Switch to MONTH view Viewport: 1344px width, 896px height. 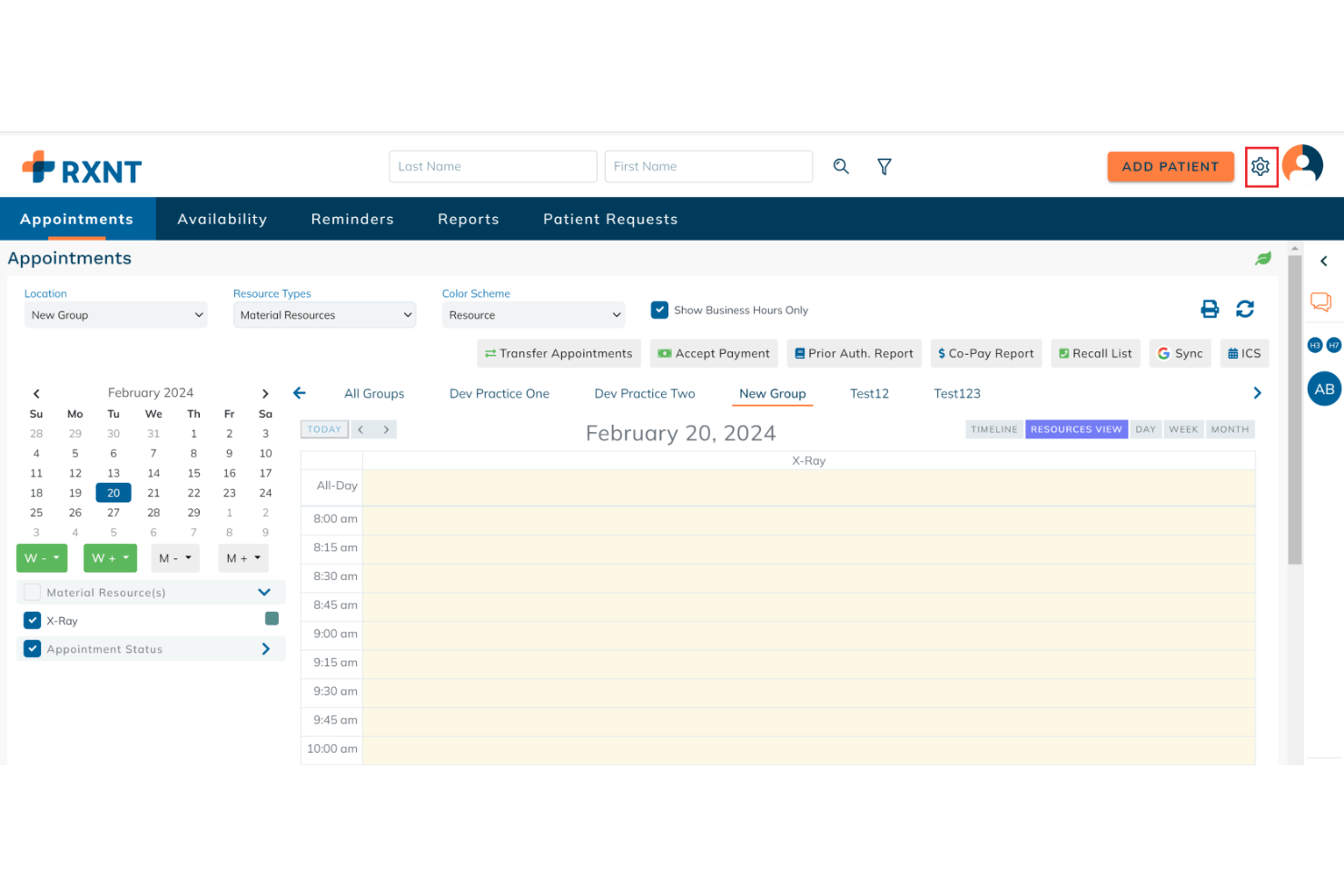tap(1230, 429)
